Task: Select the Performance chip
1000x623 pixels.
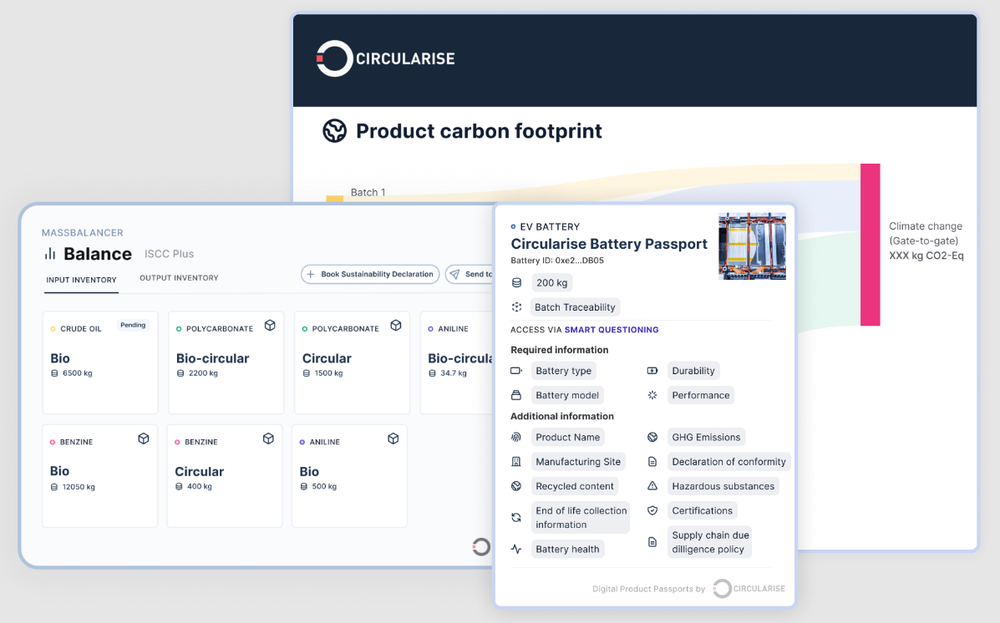Action: (700, 395)
